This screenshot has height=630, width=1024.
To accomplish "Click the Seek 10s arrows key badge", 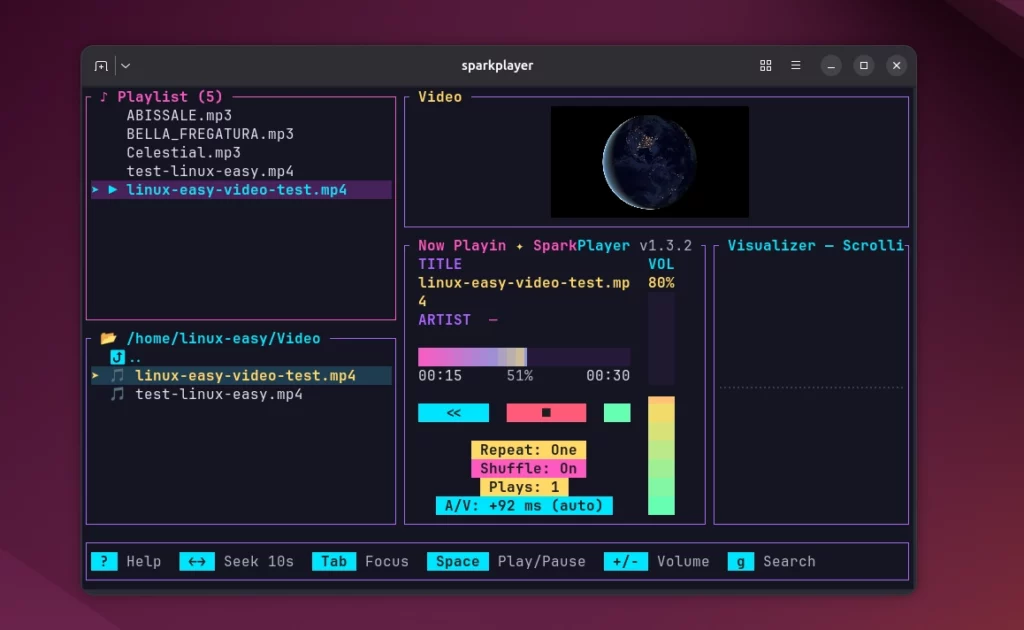I will pos(197,561).
